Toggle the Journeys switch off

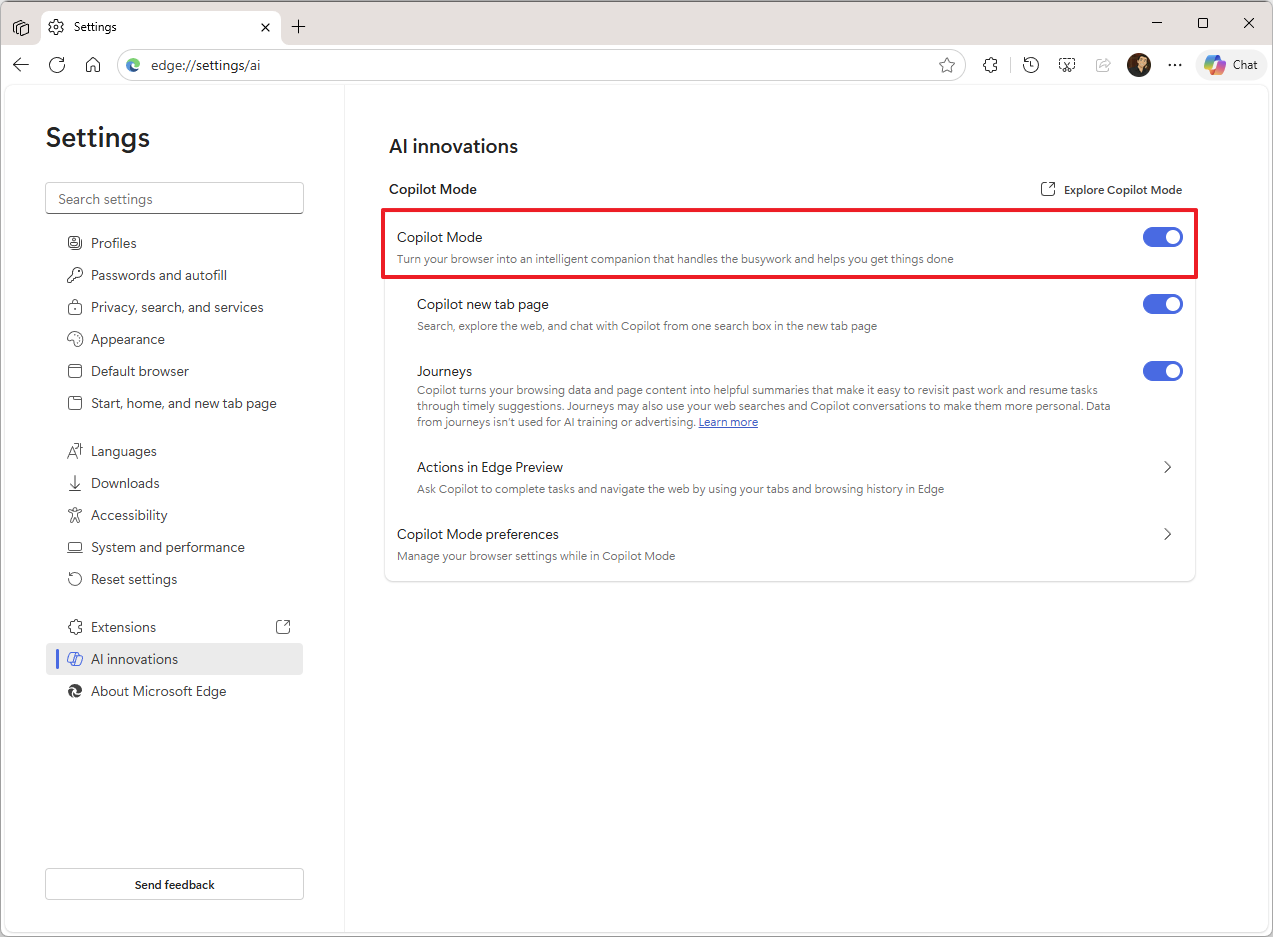[1162, 371]
